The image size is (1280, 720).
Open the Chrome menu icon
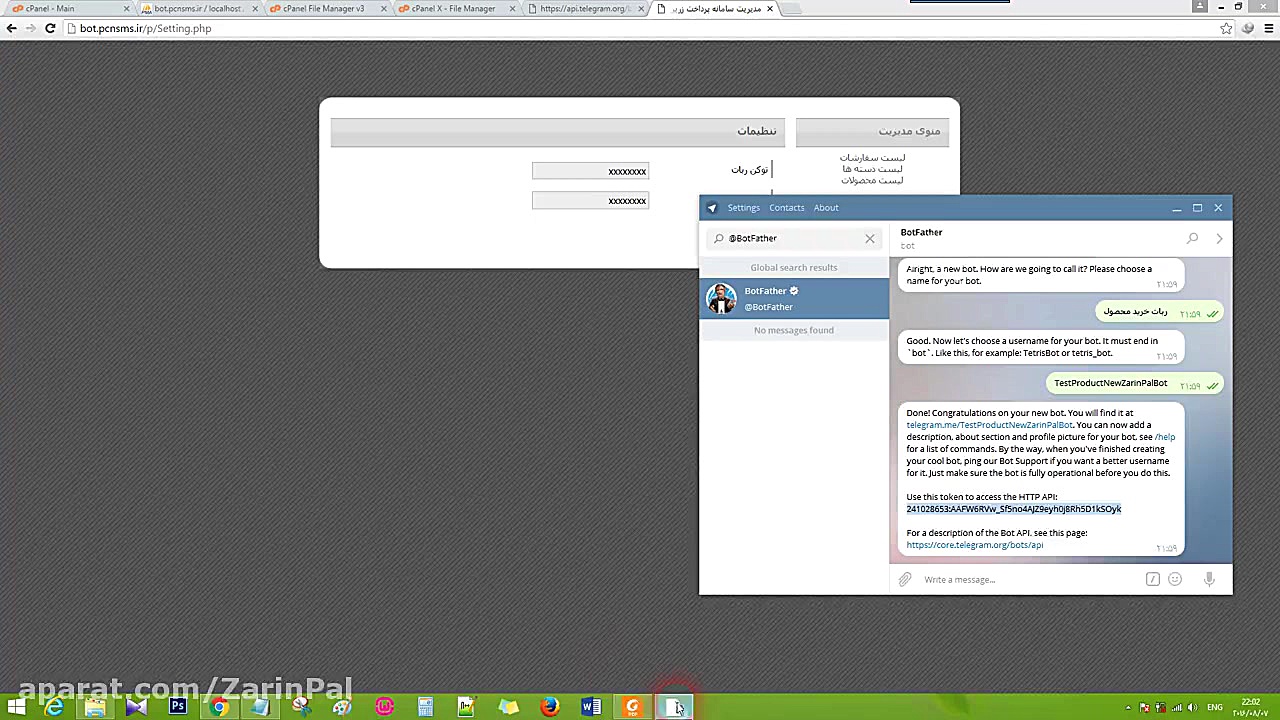(1269, 28)
